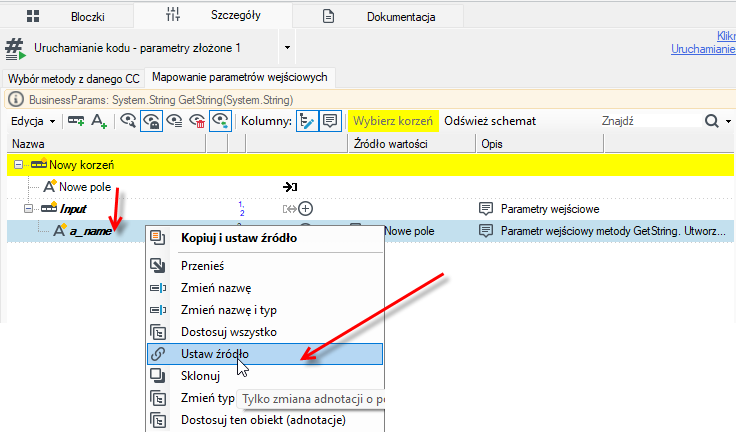
Task: Choose Sklonuj from the context menu
Action: click(265, 376)
